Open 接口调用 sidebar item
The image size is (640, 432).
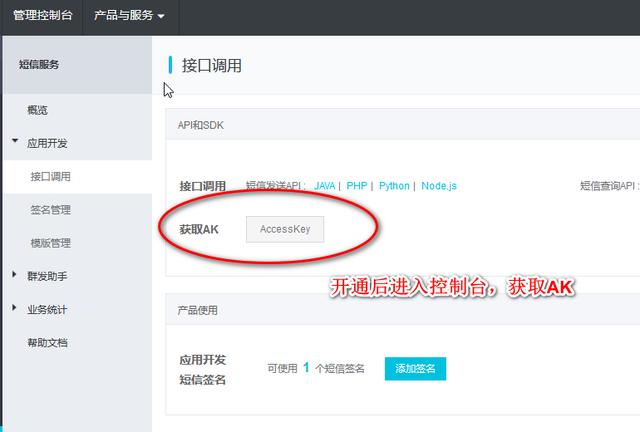[50, 177]
